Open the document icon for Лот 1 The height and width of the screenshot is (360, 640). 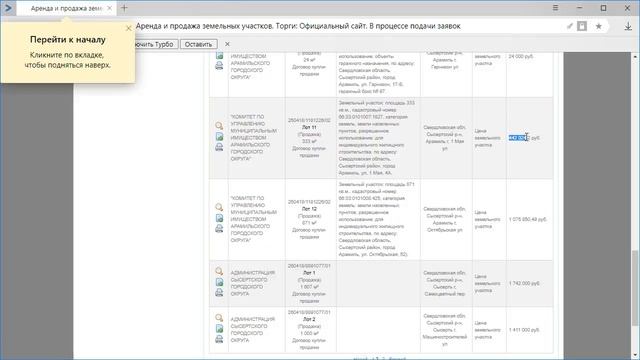pos(219,282)
